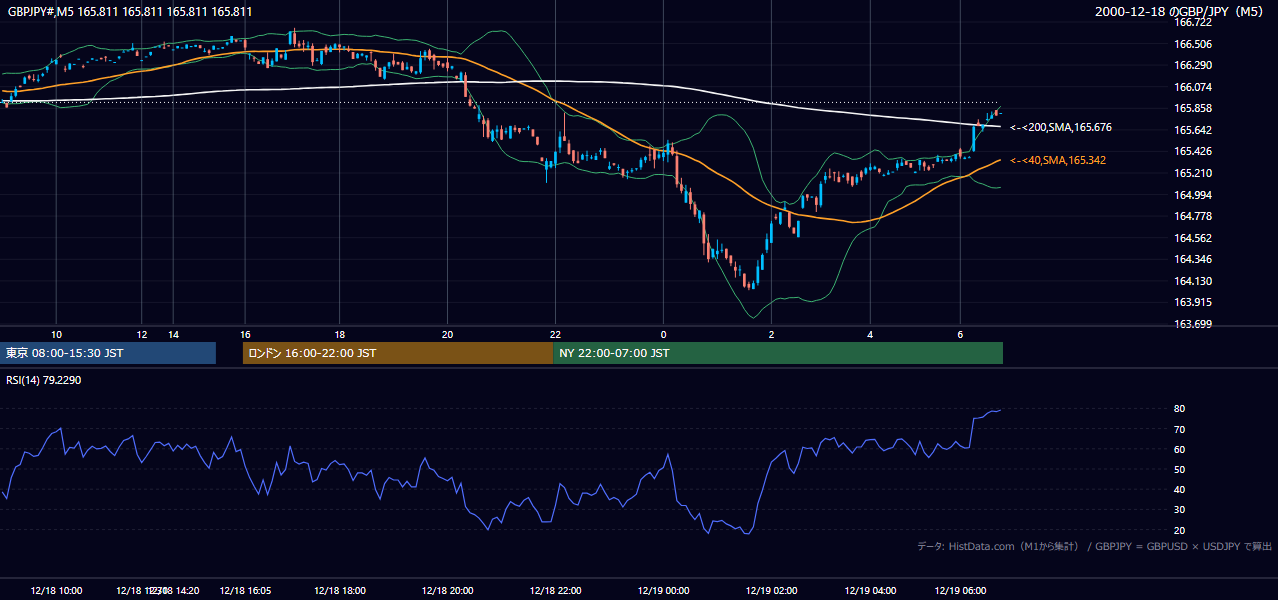Image resolution: width=1278 pixels, height=600 pixels.
Task: Click price axis value 163.699
Action: 1193,324
